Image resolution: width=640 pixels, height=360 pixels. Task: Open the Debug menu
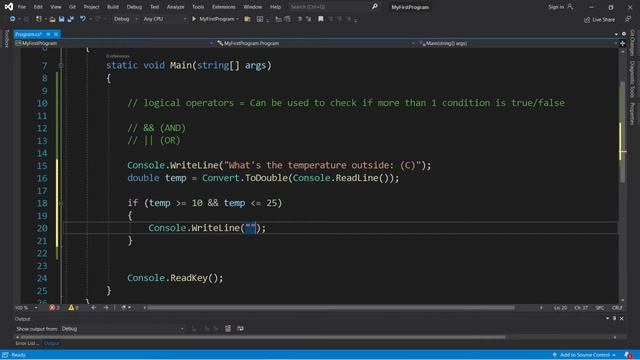coord(134,7)
